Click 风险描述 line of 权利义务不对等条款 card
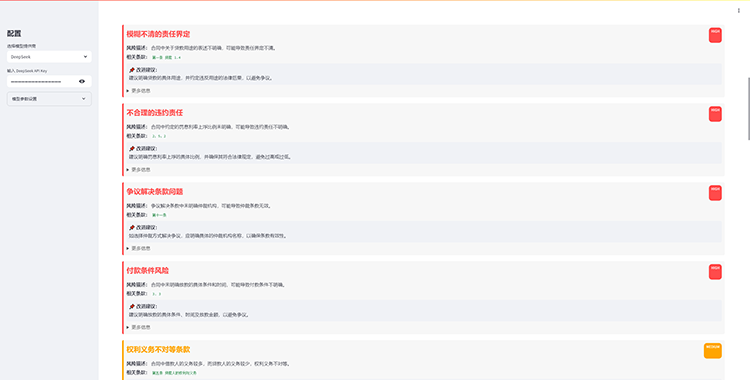 (208, 364)
